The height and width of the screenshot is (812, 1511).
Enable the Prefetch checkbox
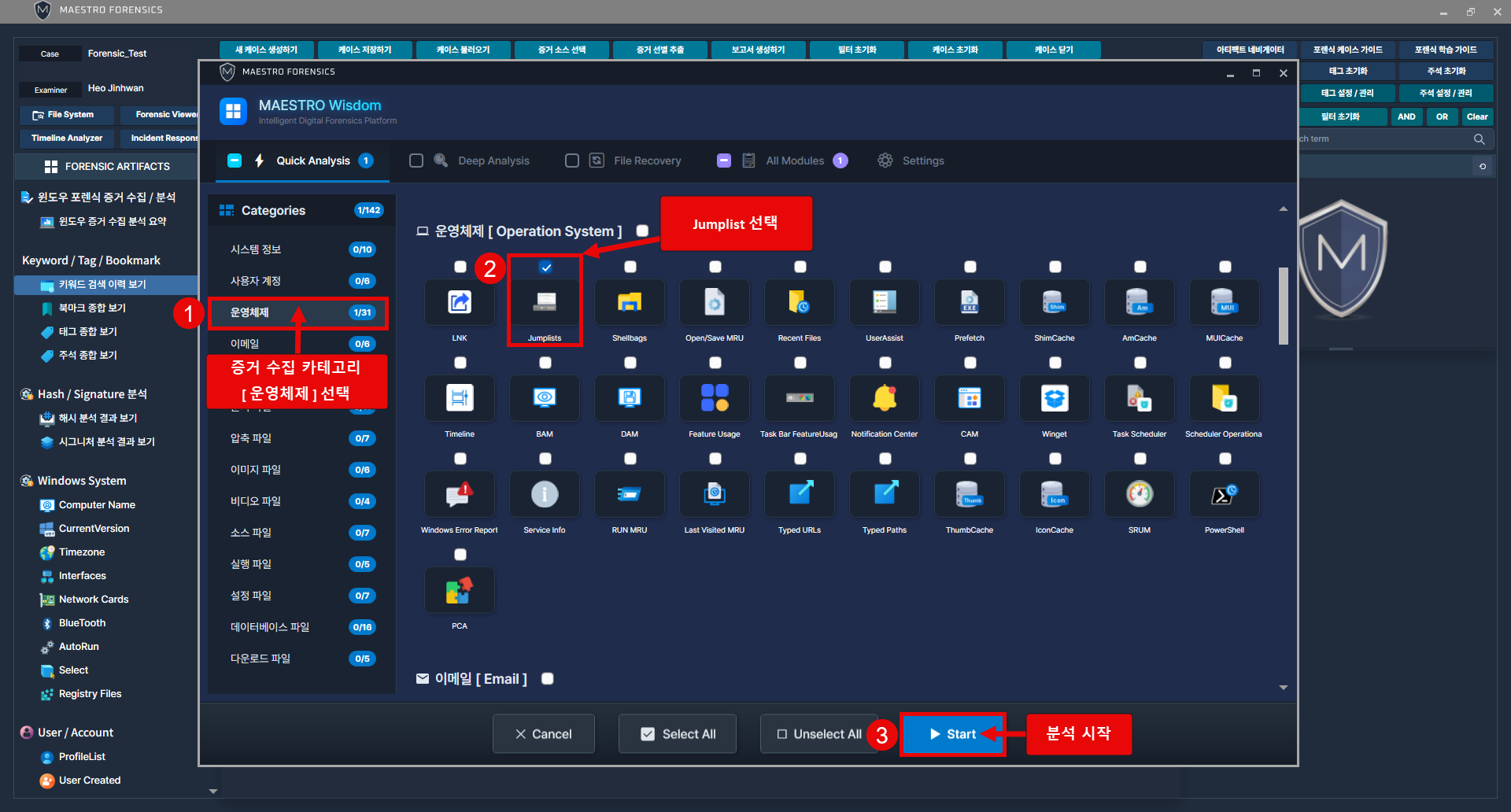coord(970,268)
